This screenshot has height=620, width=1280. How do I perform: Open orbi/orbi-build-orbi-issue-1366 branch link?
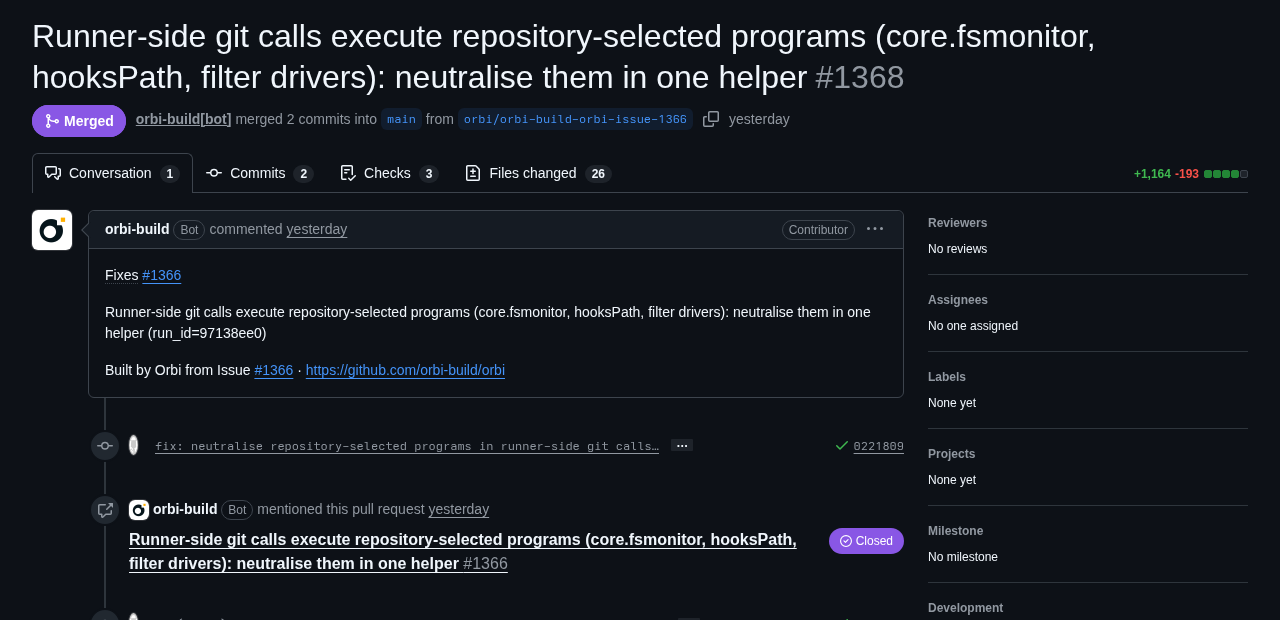pyautogui.click(x=575, y=119)
